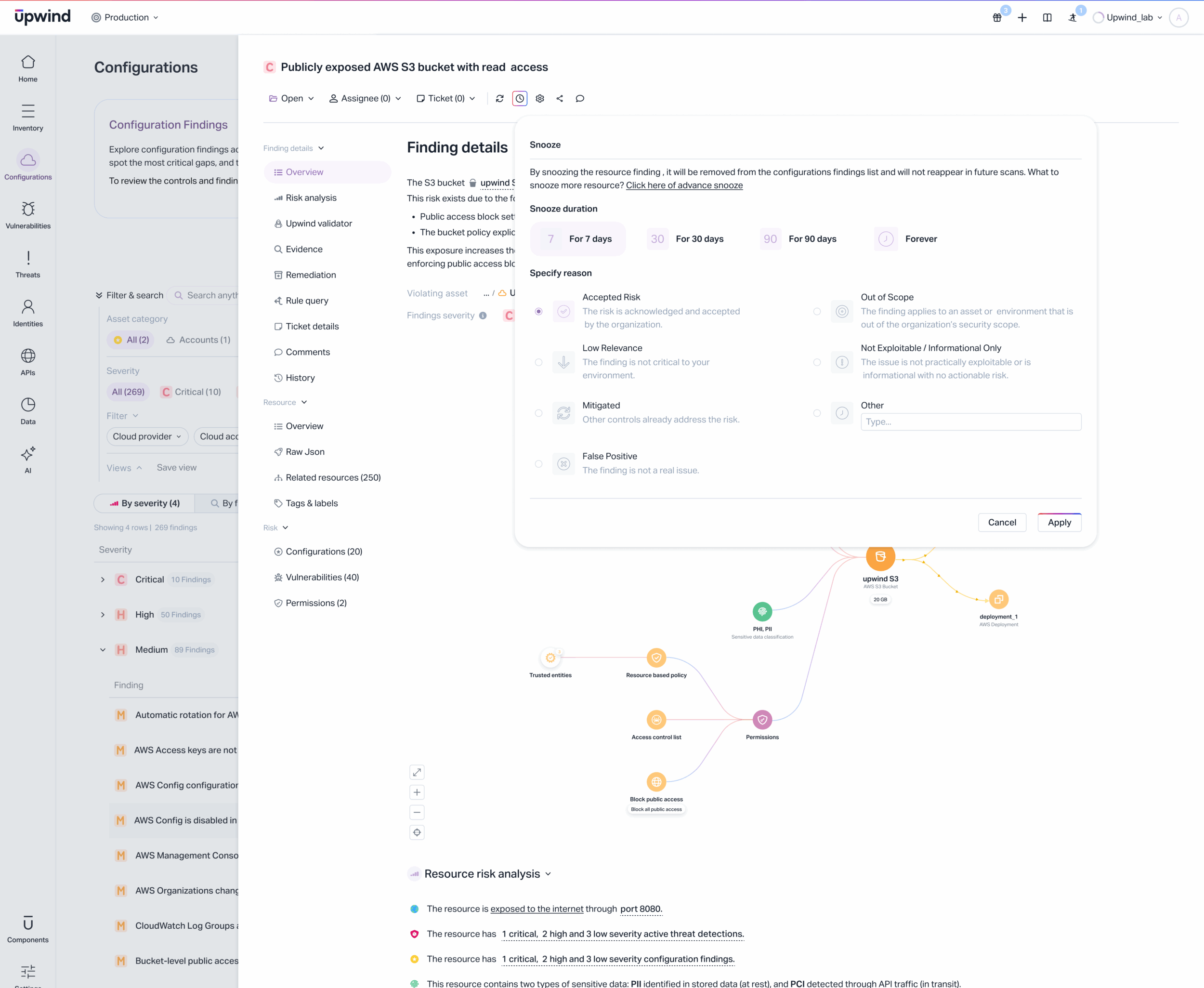Image resolution: width=1204 pixels, height=988 pixels.
Task: Choose the Mitigated reason radio button
Action: coord(538,413)
